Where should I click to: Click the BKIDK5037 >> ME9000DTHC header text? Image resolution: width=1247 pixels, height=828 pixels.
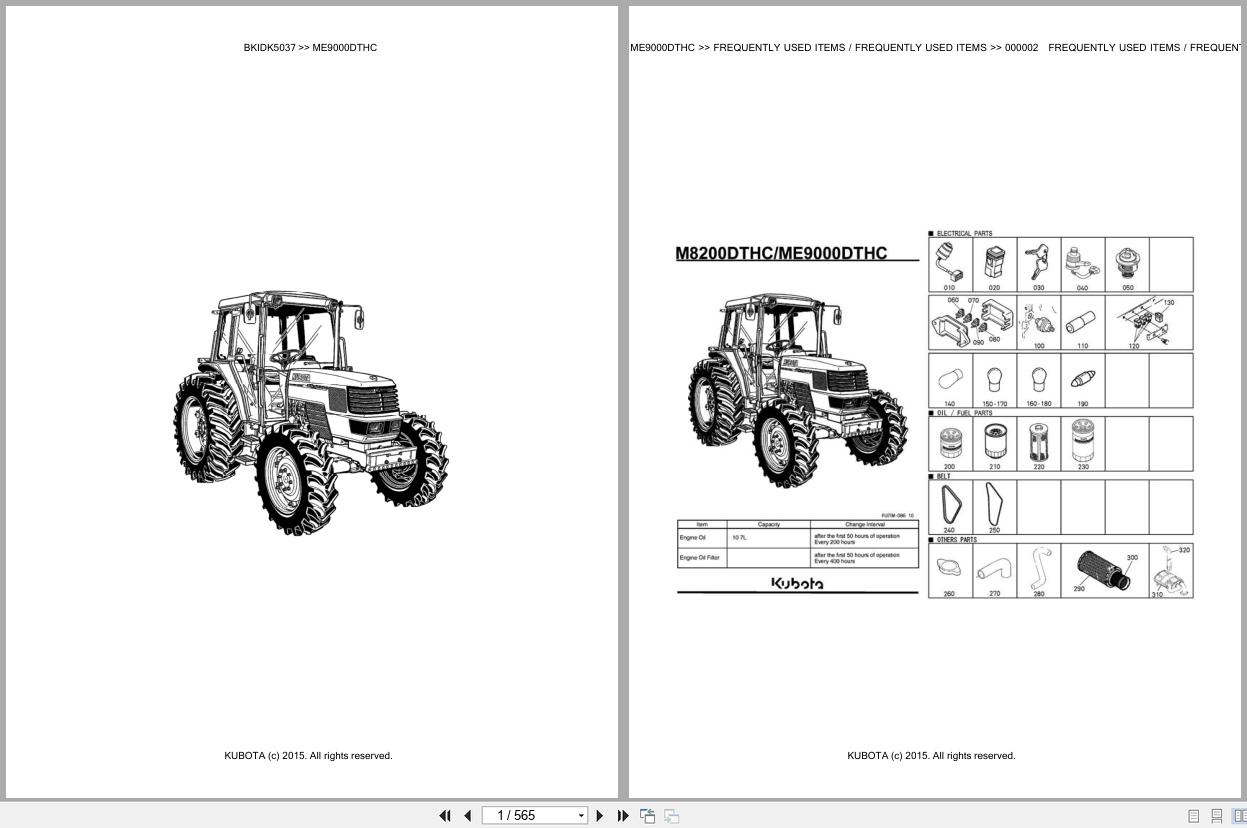(310, 47)
